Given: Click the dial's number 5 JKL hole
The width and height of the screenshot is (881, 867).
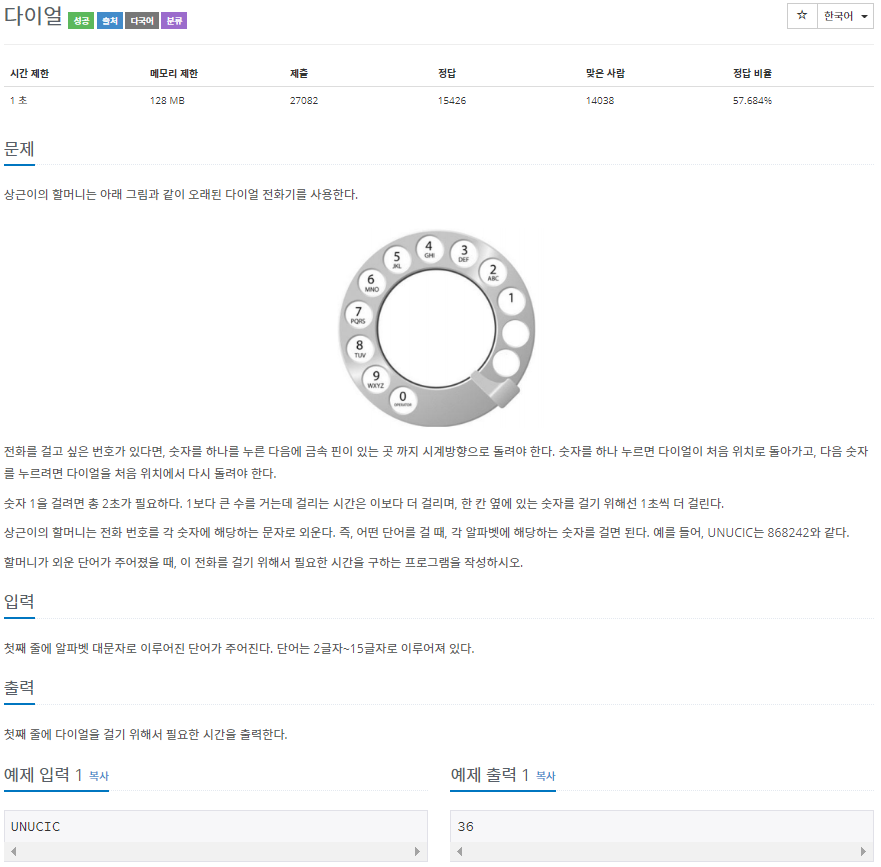Looking at the screenshot, I should coord(397,260).
